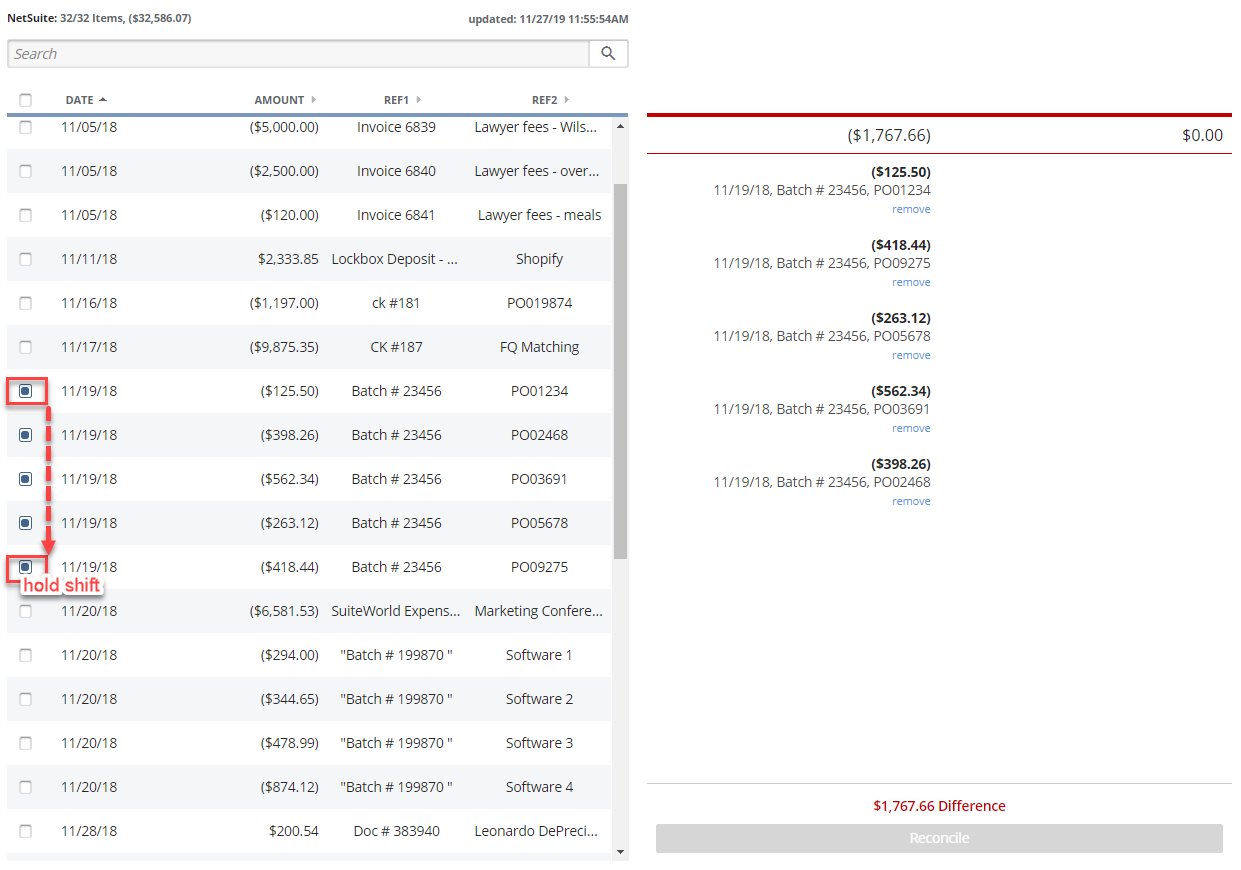Select the Software 1 row checkbox
1241x870 pixels.
26,655
